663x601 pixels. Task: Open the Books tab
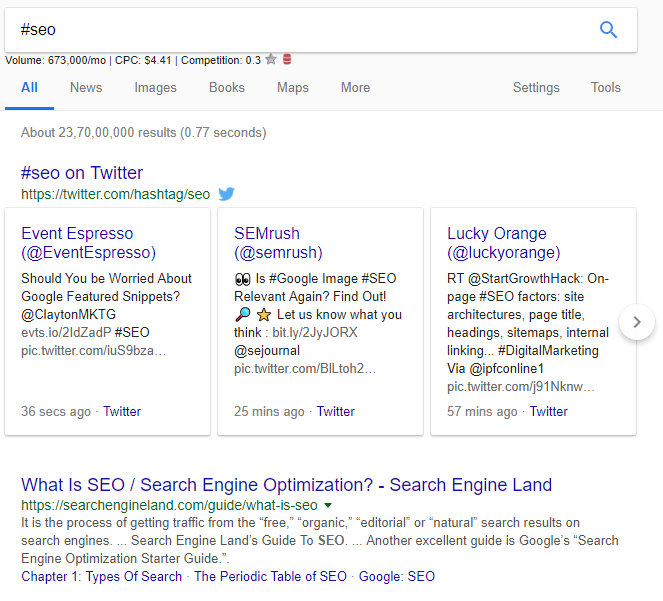pyautogui.click(x=227, y=87)
